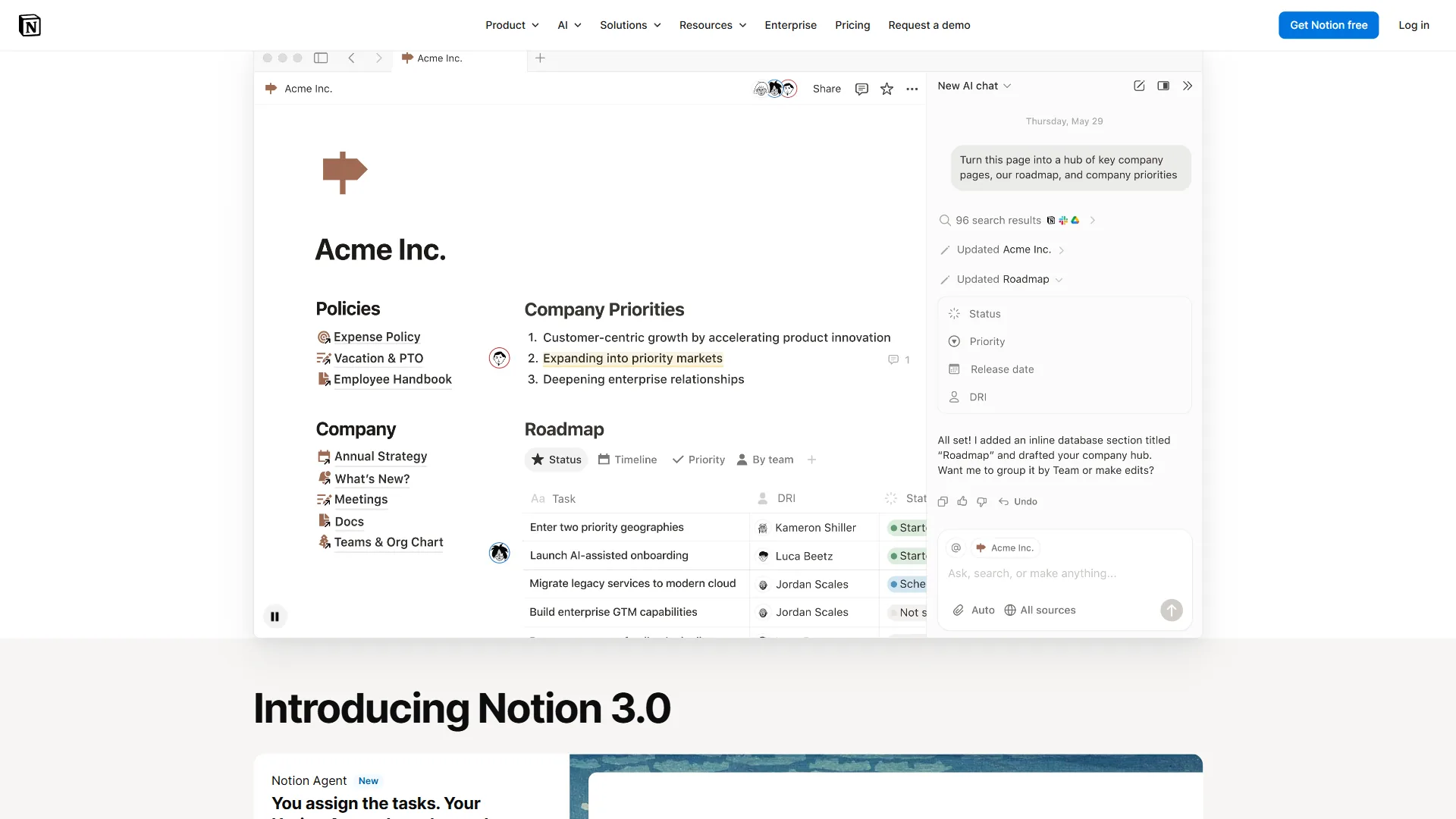Open the Employee Handbook link
Image resolution: width=1456 pixels, height=819 pixels.
coord(384,379)
